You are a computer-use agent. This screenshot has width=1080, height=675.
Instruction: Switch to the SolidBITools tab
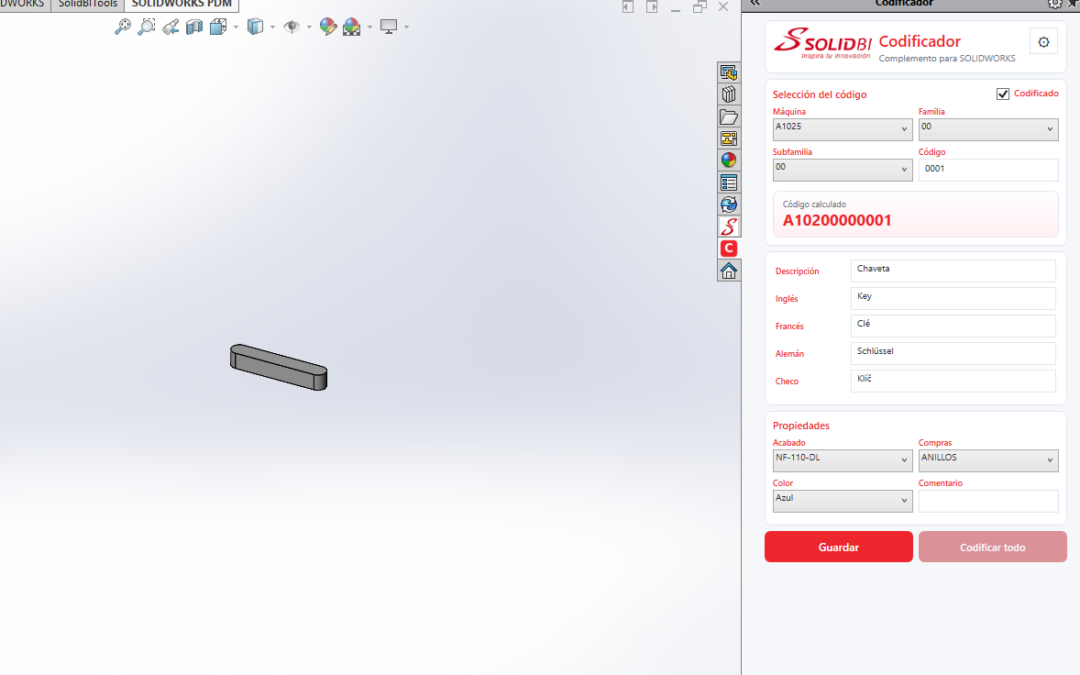[x=87, y=4]
